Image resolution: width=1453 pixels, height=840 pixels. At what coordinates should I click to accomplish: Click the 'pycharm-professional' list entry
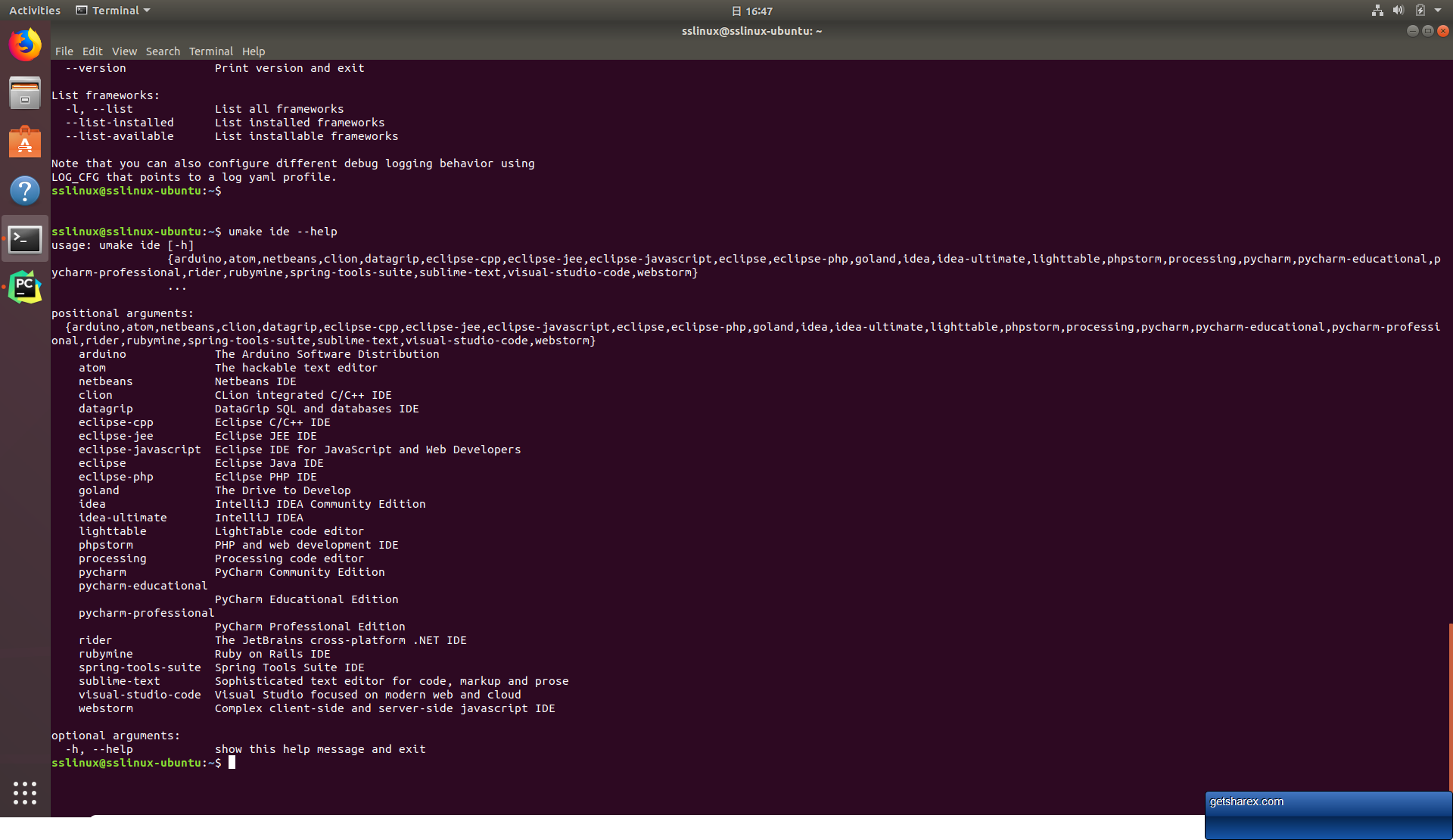tap(146, 613)
